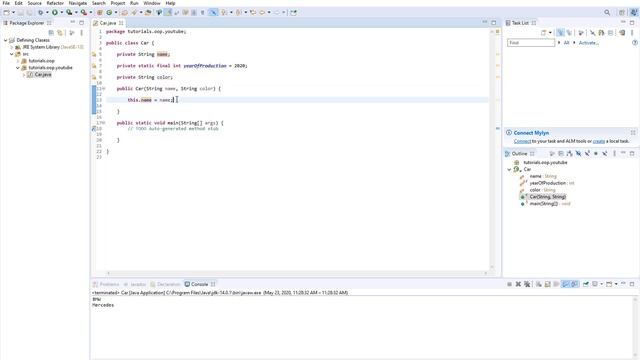
Task: Open the Refactor menu
Action: 55,3
